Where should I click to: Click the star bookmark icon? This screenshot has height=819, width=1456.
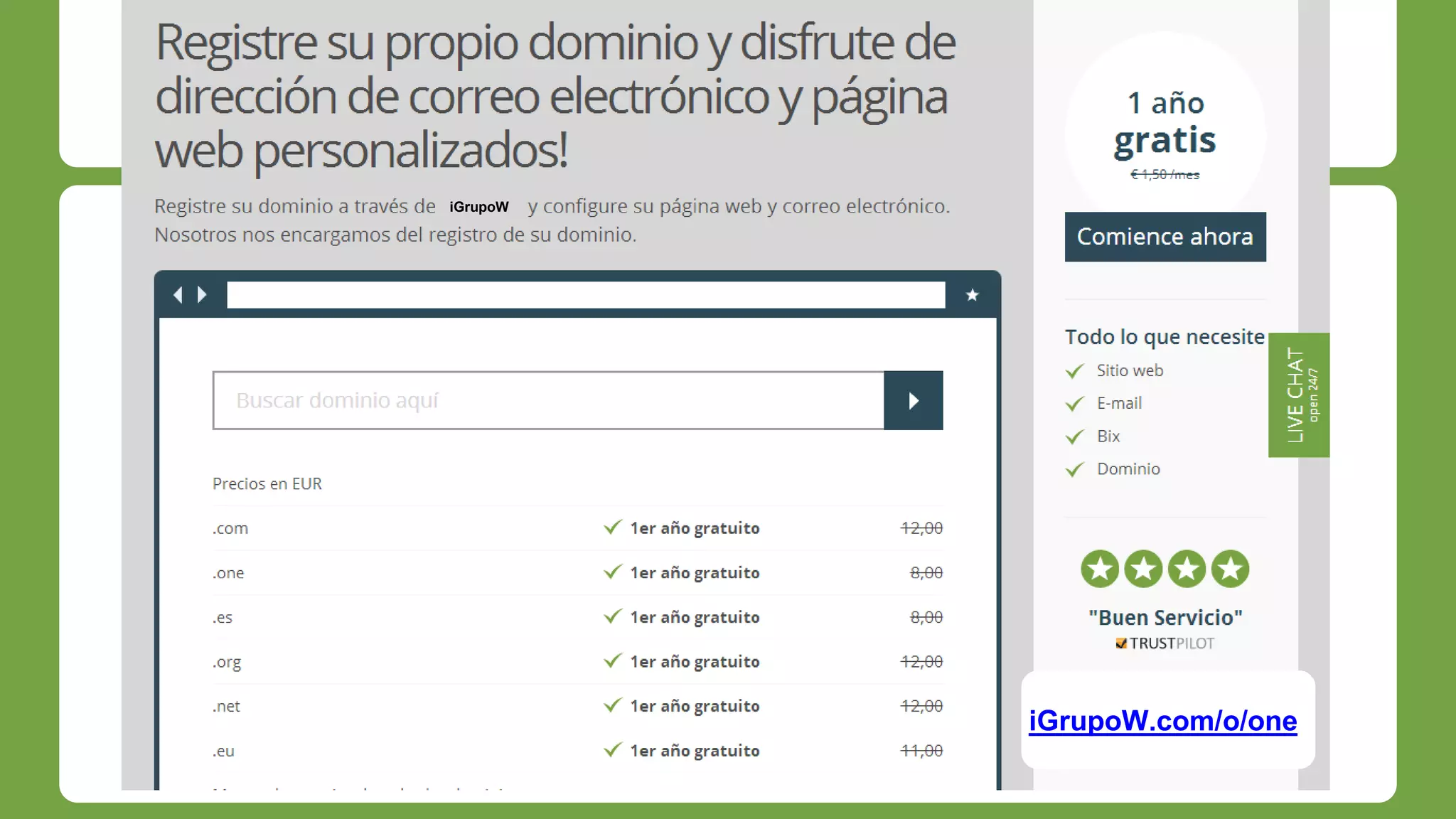[972, 295]
